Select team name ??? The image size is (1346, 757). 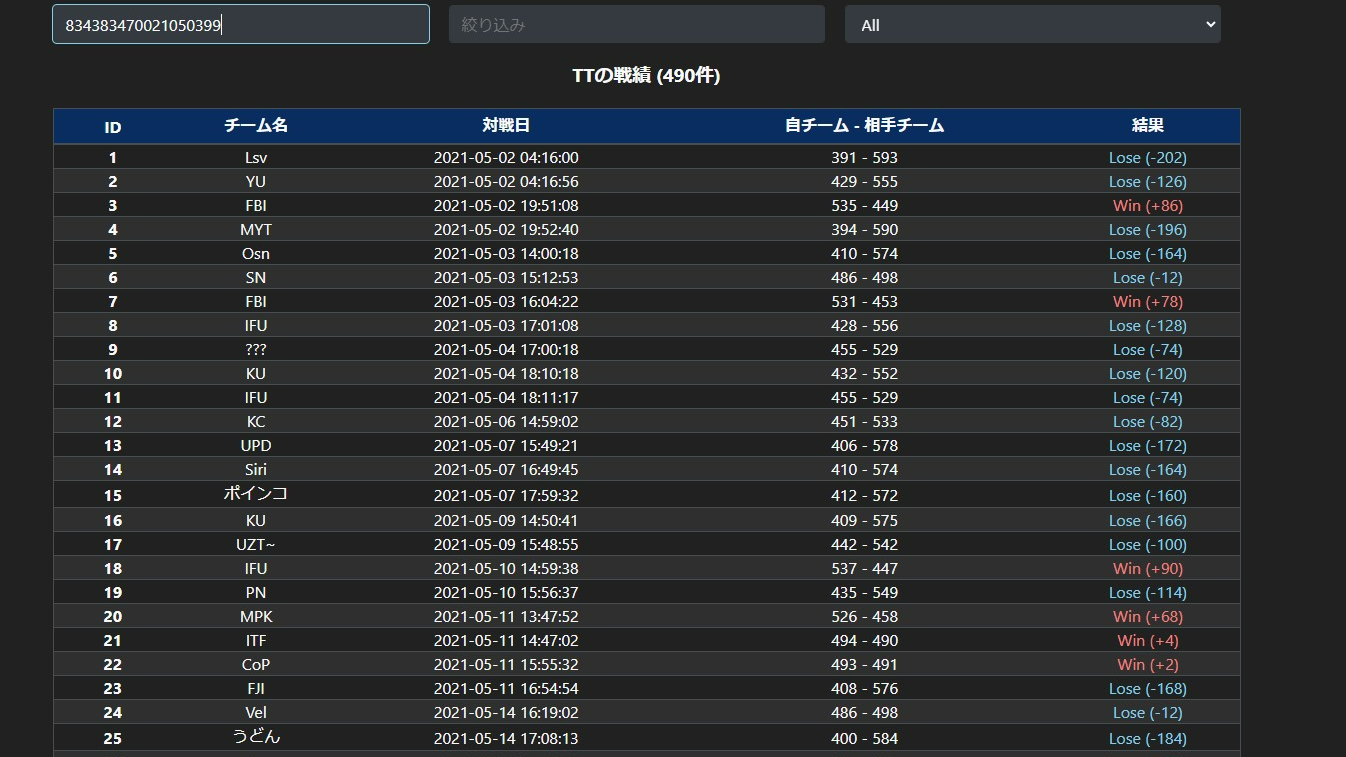pos(256,349)
